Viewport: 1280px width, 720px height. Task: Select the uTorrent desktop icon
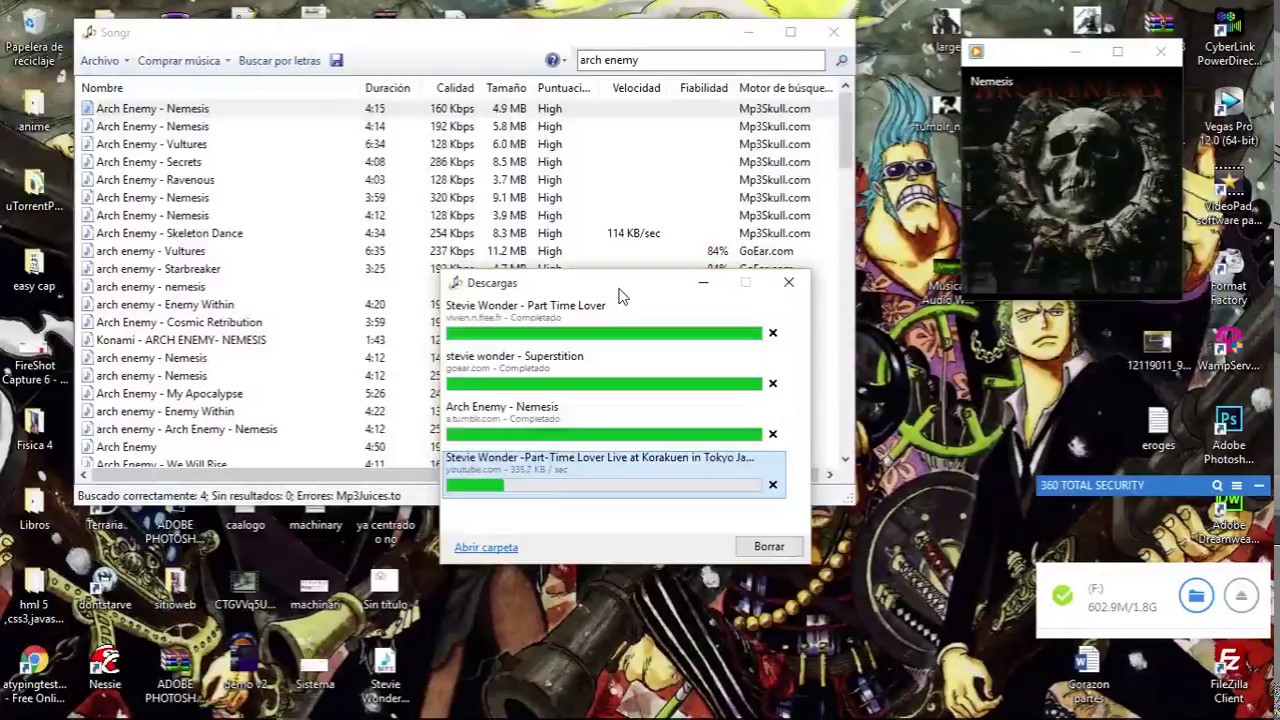click(34, 190)
